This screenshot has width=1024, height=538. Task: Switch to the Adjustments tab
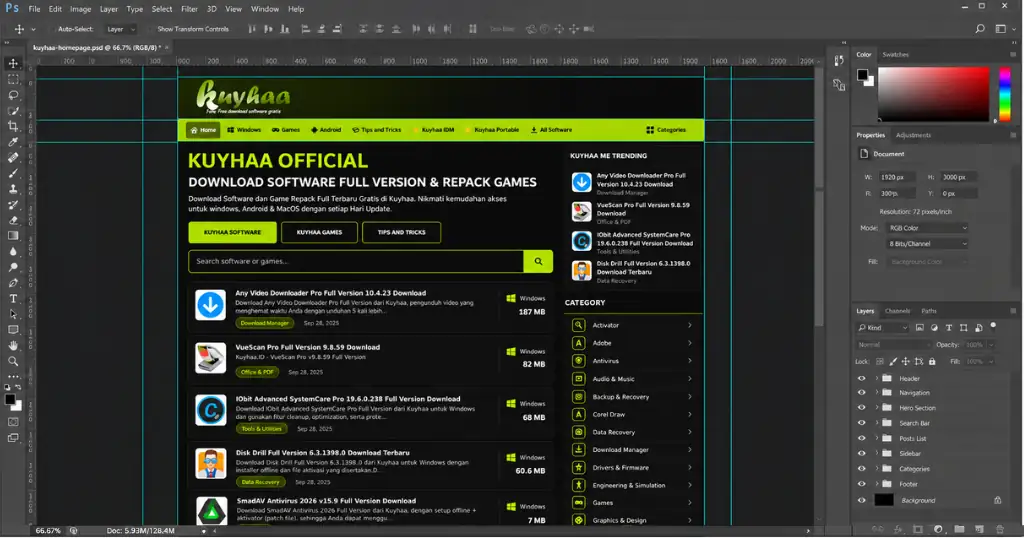913,135
